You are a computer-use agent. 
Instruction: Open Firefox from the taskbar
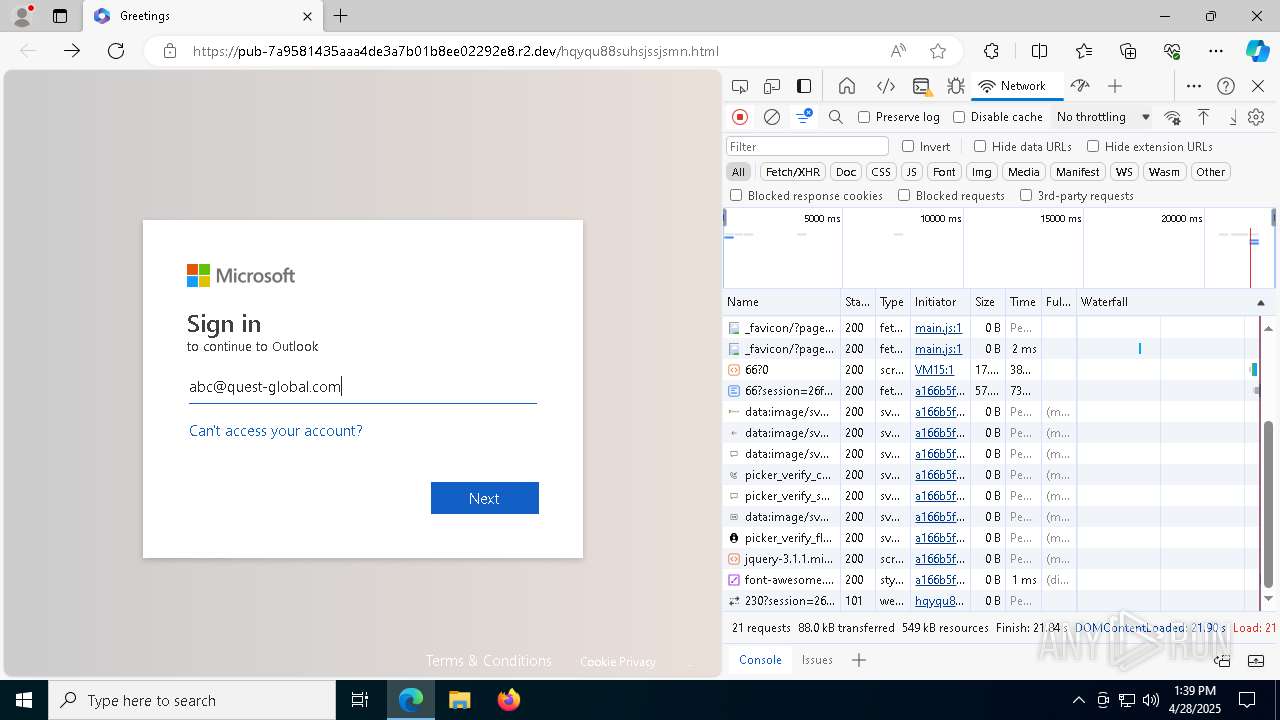coord(508,700)
